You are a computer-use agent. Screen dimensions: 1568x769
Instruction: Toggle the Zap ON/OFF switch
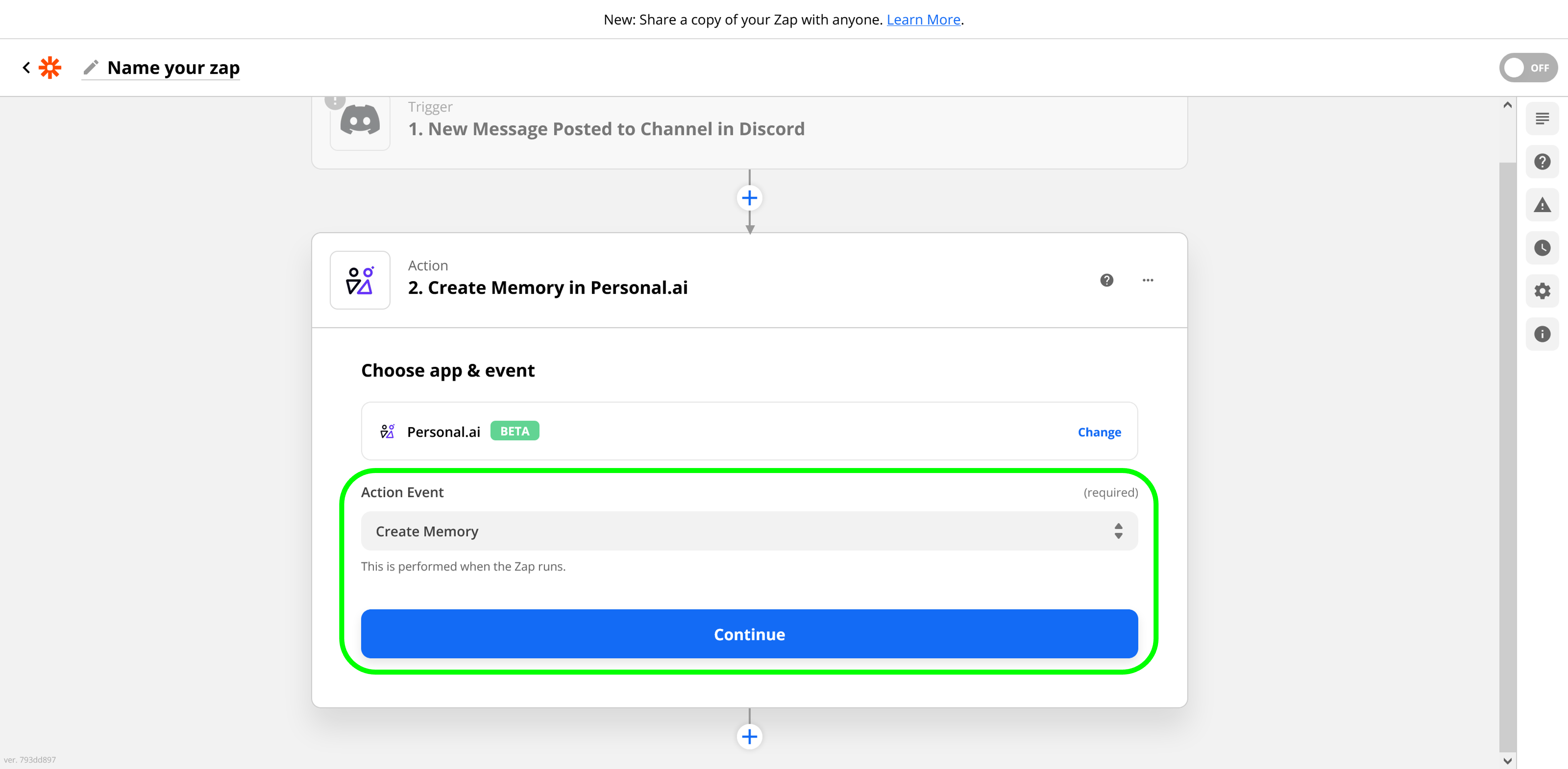coord(1528,68)
